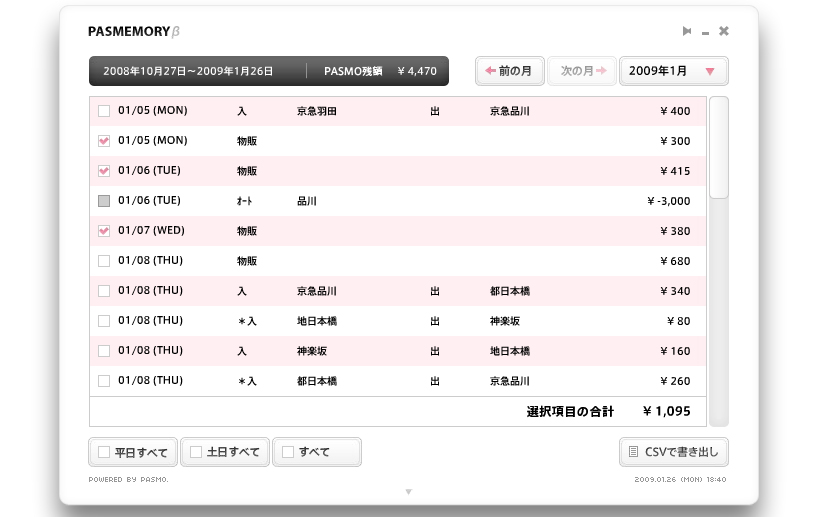Click the 神楽坂 exit station on ¥80 row
817x517 pixels.
(x=505, y=321)
